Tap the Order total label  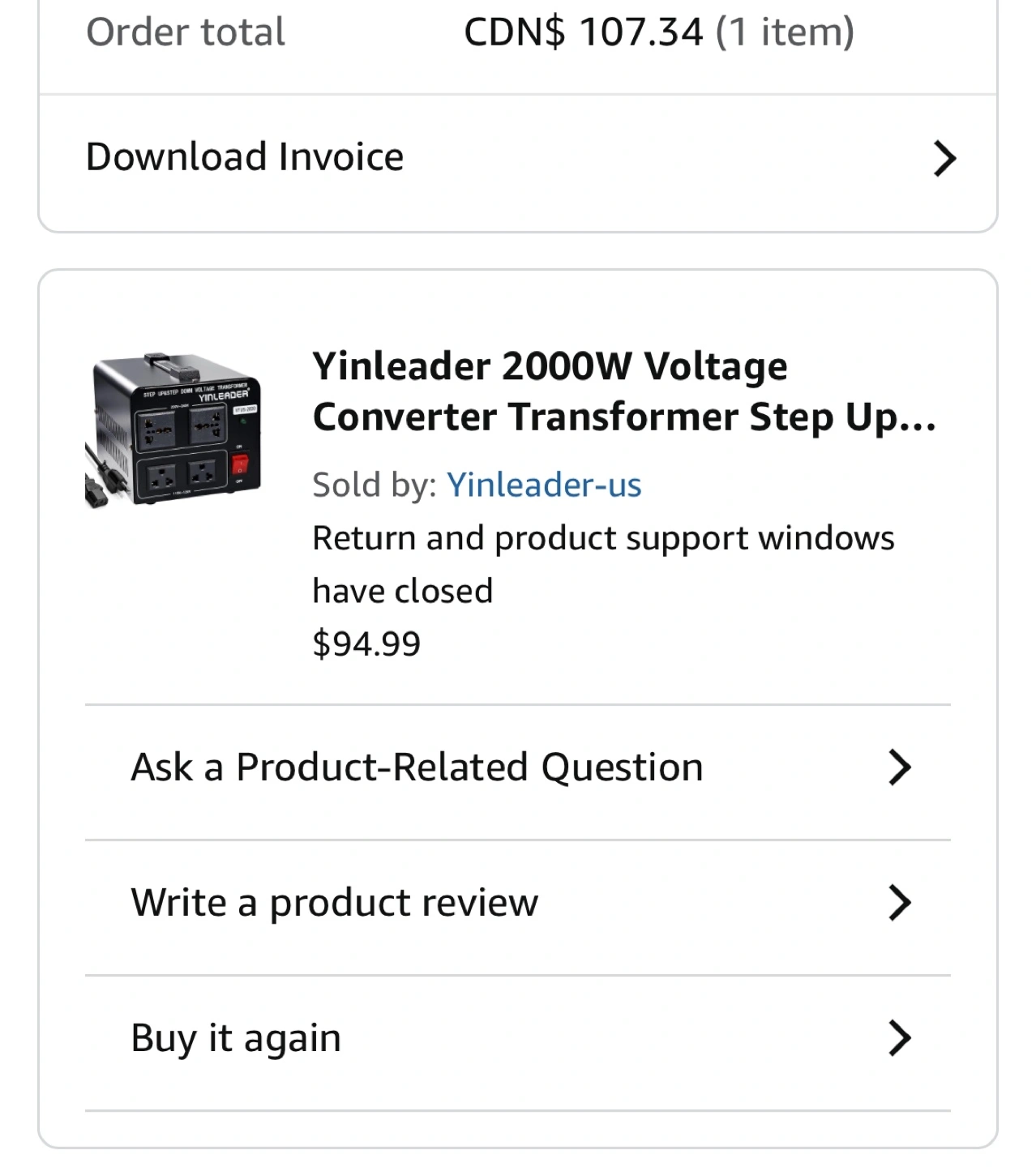click(x=186, y=32)
